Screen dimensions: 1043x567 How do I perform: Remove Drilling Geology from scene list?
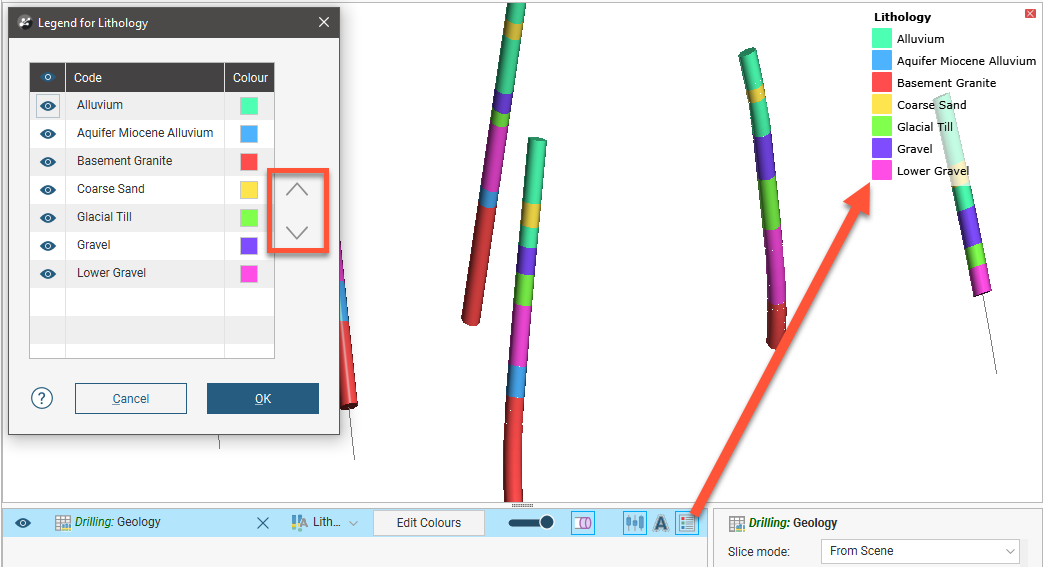263,523
